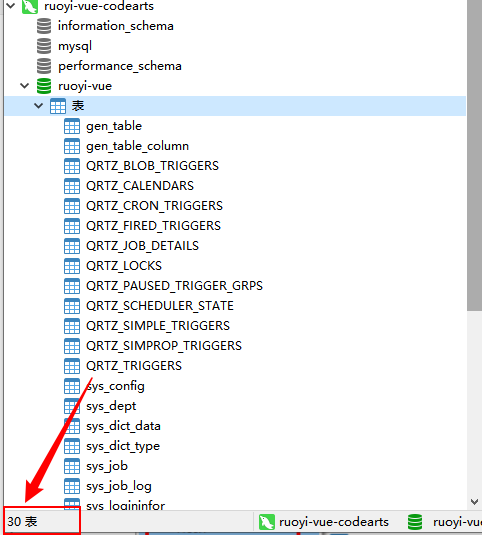482x535 pixels.
Task: Select the sys_dict_type table
Action: click(123, 446)
